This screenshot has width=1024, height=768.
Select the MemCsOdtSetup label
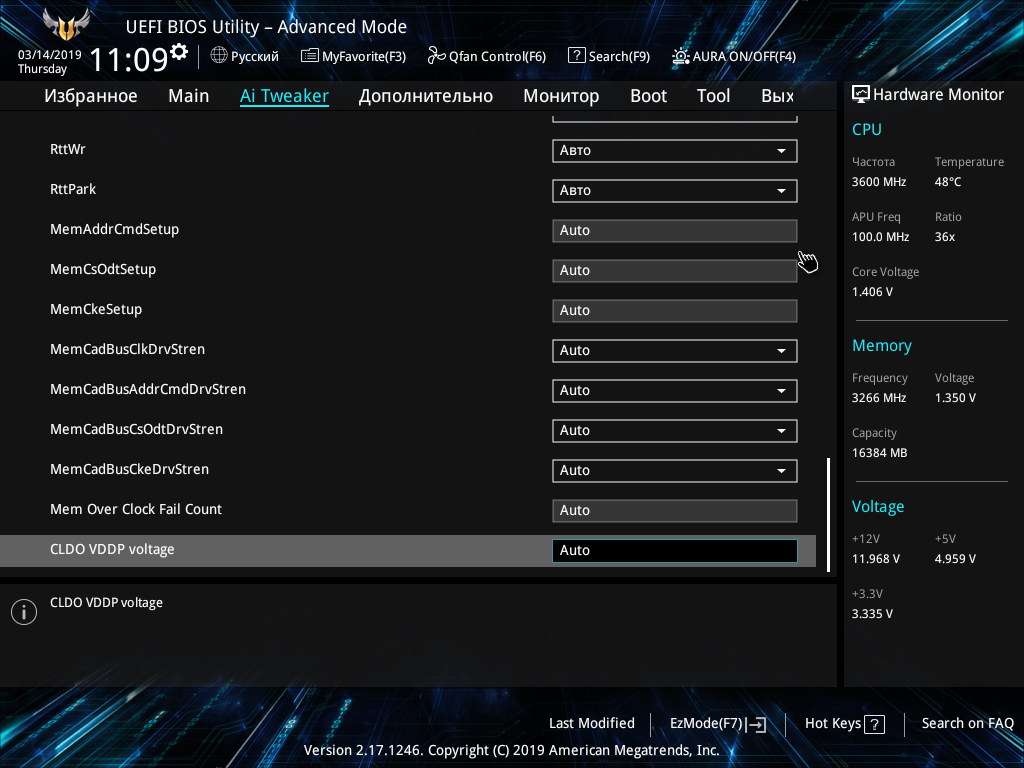coord(103,269)
